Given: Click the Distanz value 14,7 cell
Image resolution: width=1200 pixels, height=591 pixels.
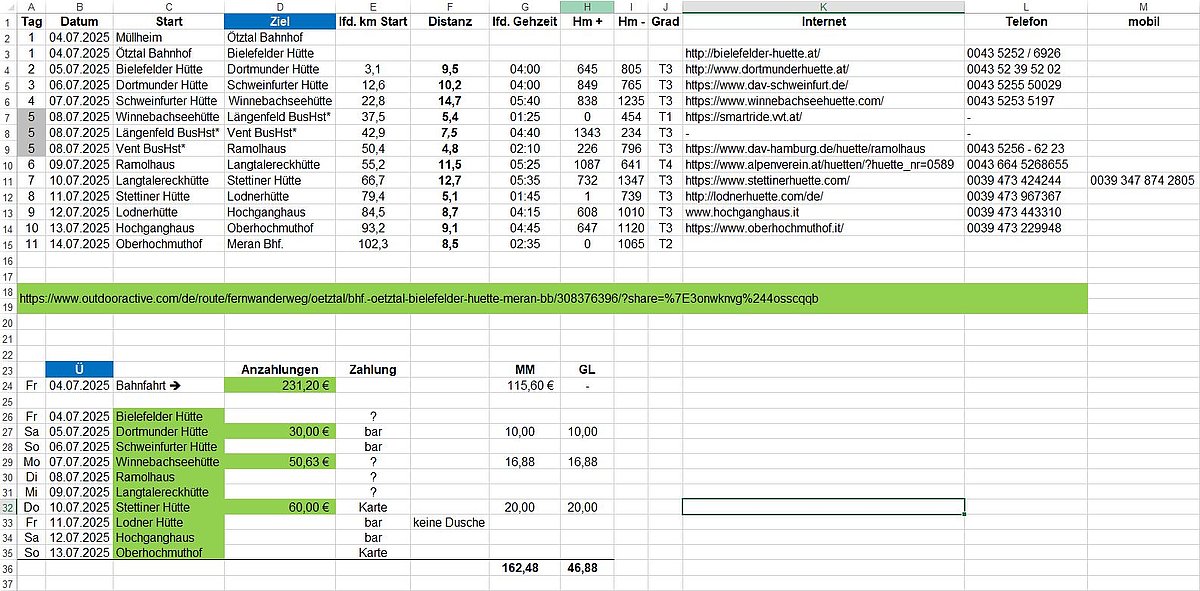Looking at the screenshot, I should [x=449, y=101].
